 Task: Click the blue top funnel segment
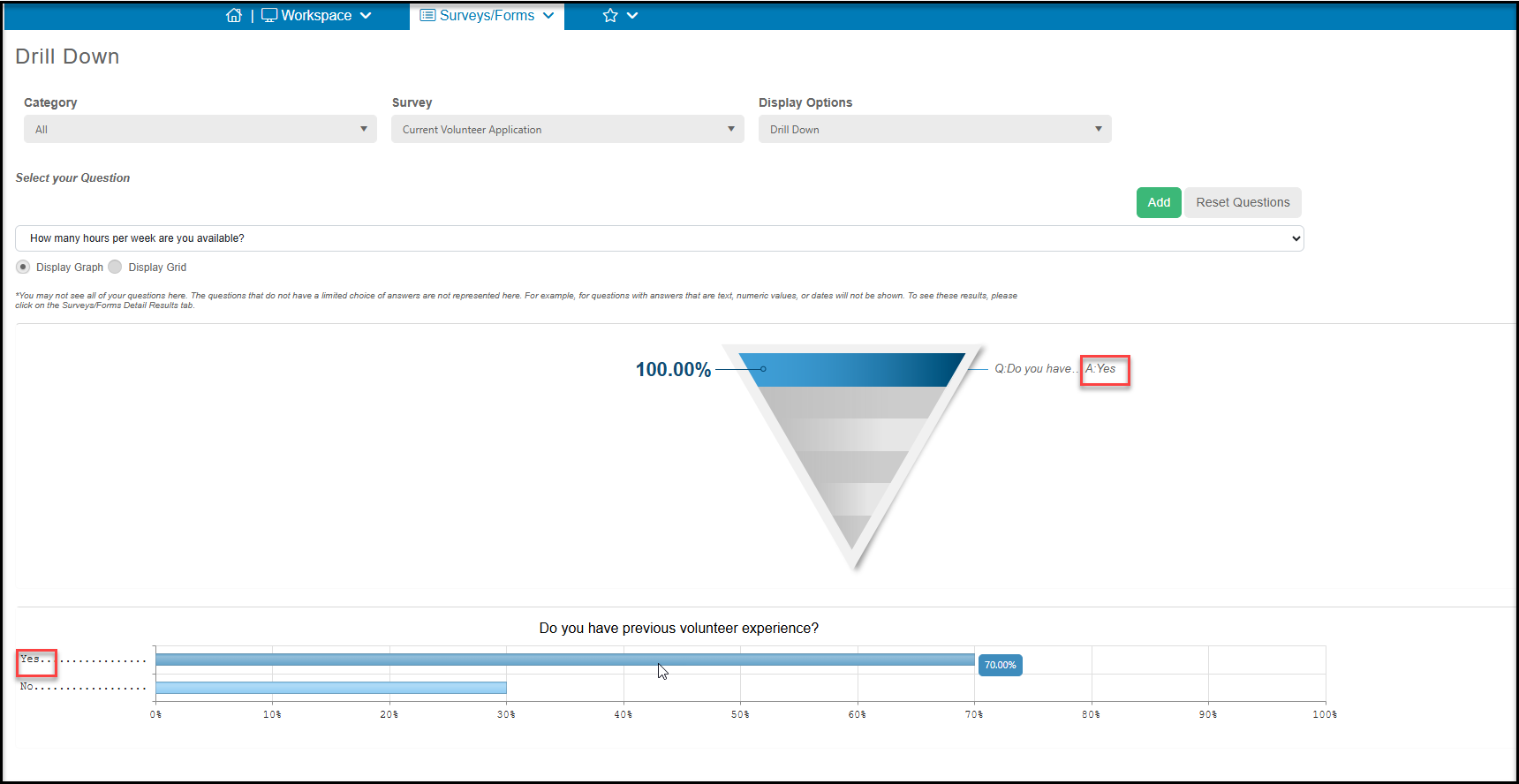click(x=852, y=370)
